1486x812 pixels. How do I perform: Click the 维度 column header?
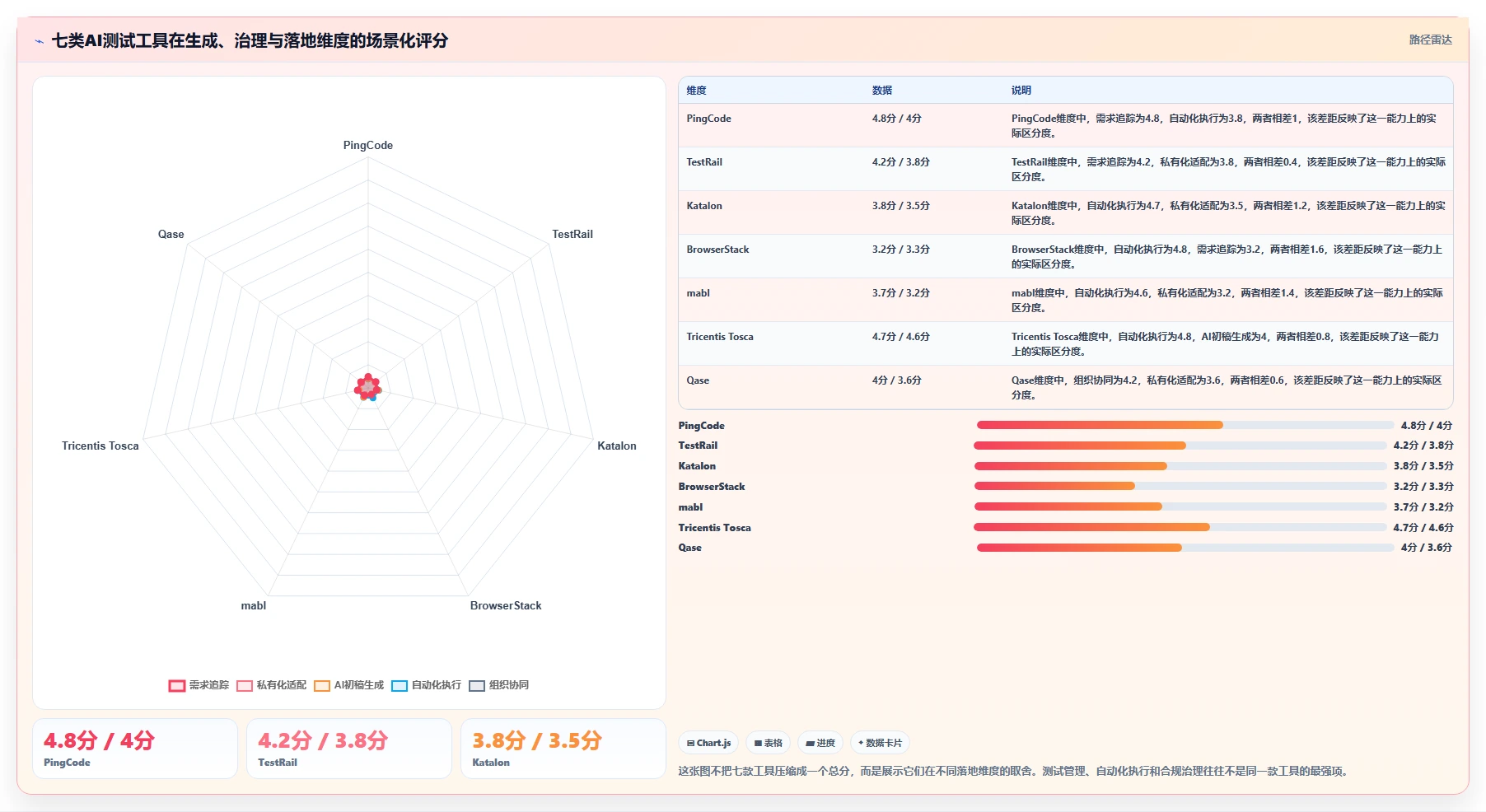pyautogui.click(x=696, y=91)
